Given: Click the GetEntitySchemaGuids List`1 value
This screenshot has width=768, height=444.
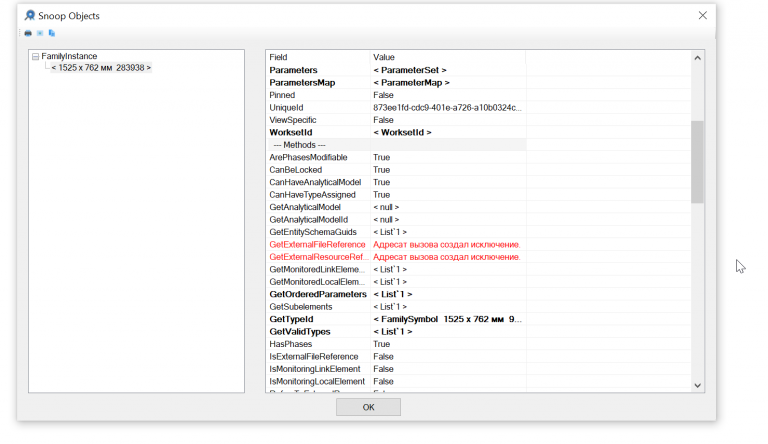Looking at the screenshot, I should coord(390,232).
